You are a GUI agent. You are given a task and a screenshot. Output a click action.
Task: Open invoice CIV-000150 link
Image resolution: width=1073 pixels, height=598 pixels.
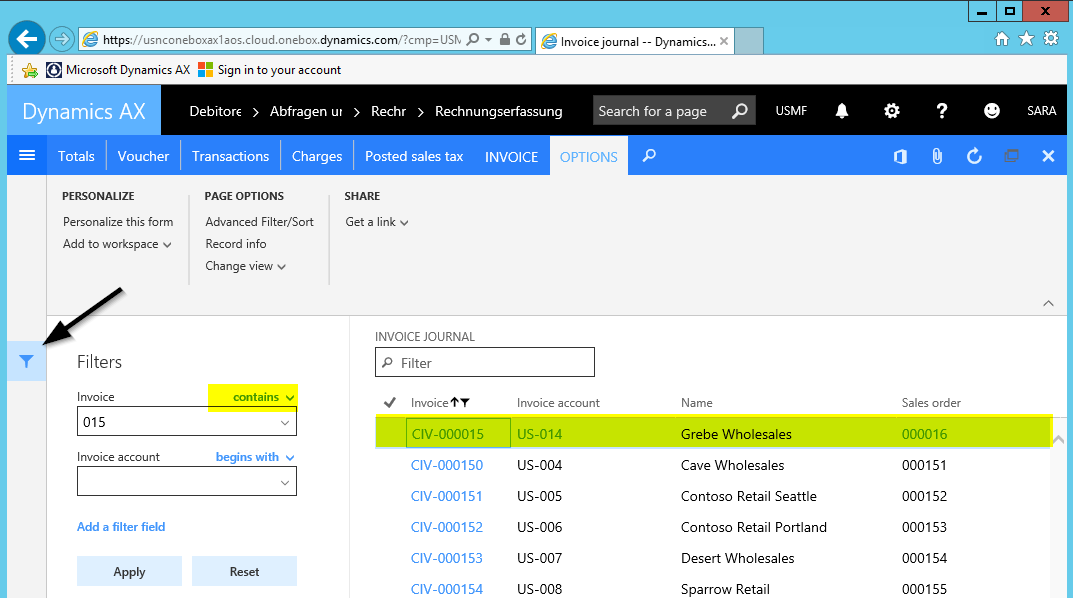pyautogui.click(x=446, y=465)
